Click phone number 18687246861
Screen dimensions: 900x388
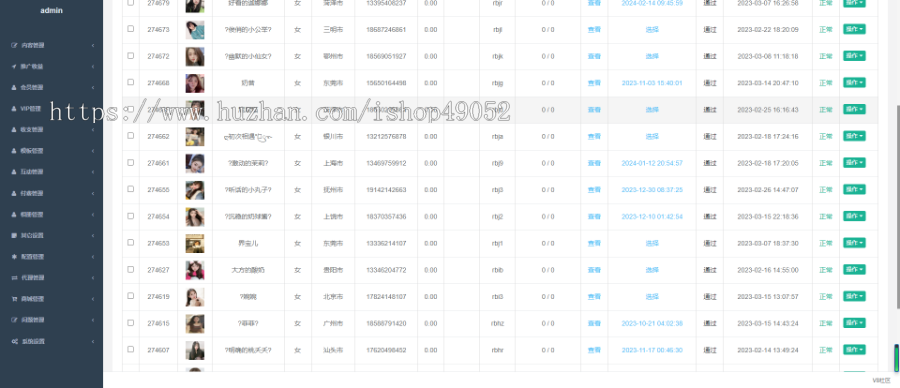click(386, 30)
